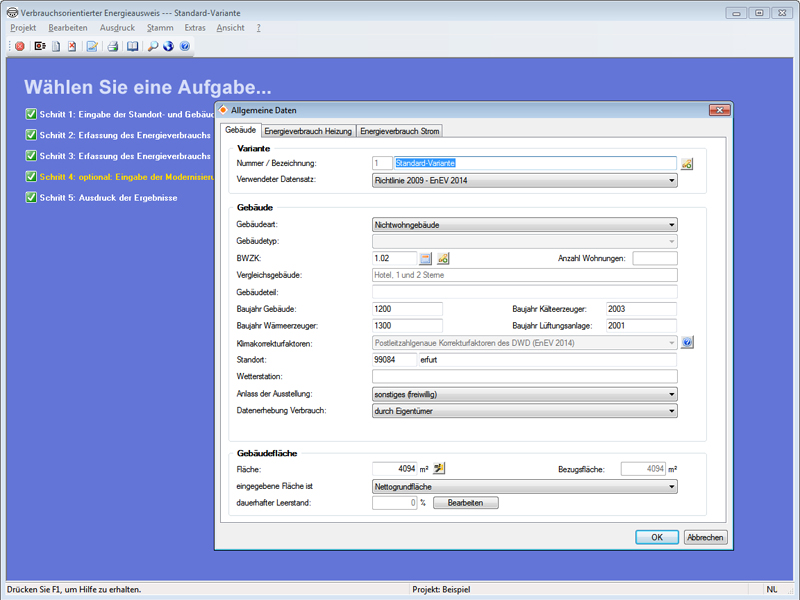Click the BWZK input field
Image resolution: width=800 pixels, height=600 pixels.
point(395,259)
